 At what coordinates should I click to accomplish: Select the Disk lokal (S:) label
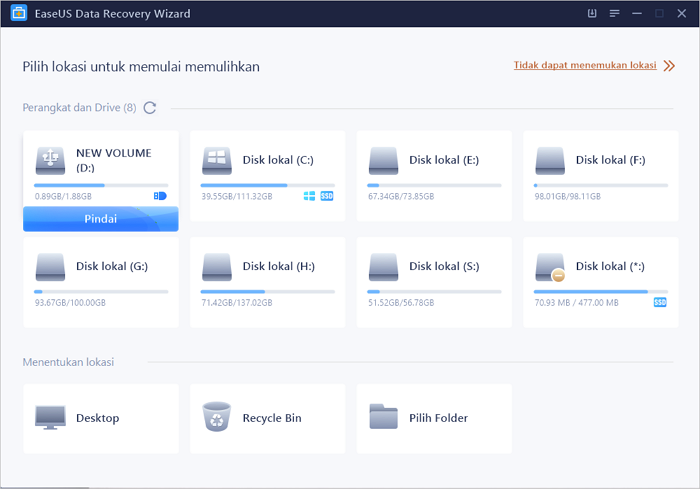(x=444, y=266)
